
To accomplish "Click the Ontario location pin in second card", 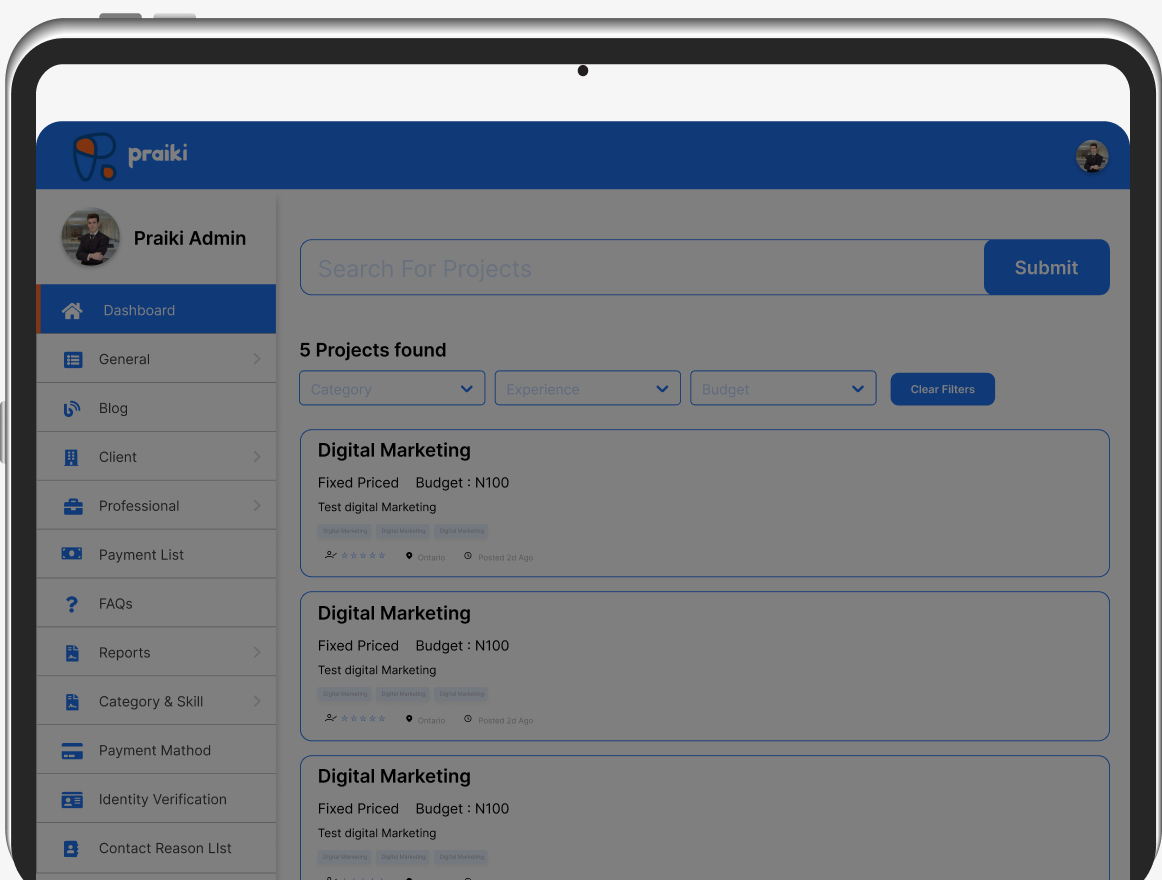I will point(409,718).
